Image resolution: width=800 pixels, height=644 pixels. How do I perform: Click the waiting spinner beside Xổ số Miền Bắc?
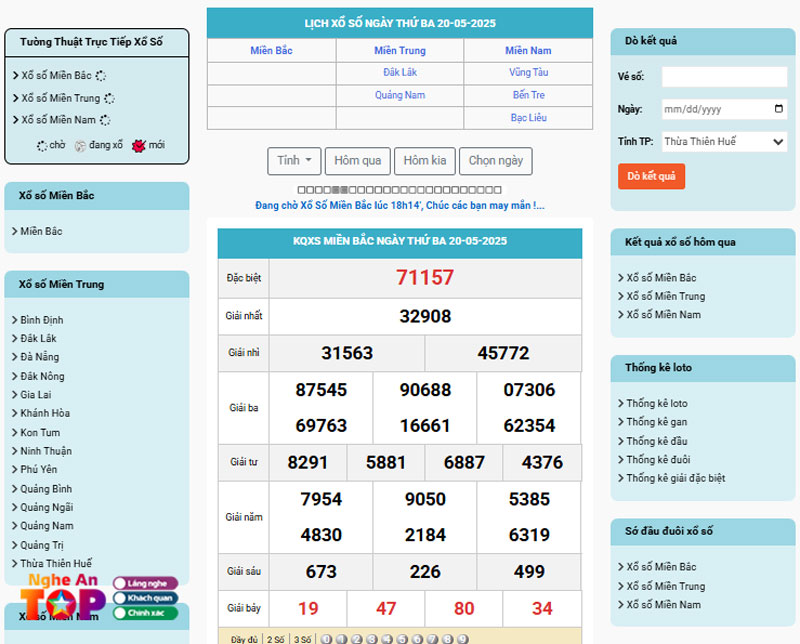pos(101,76)
